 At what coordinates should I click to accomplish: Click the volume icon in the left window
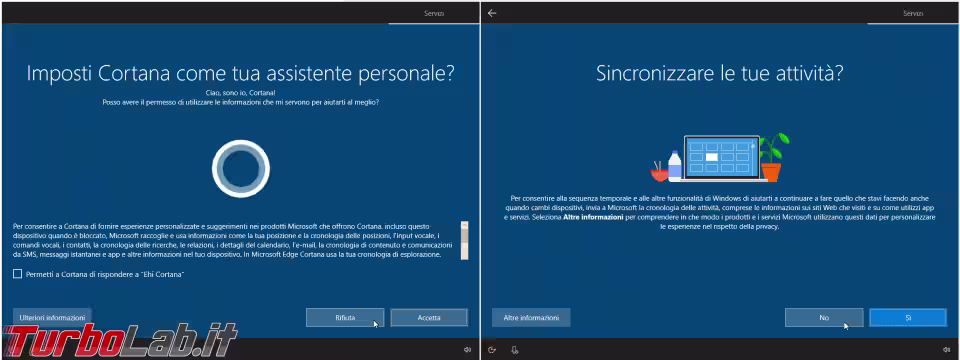467,350
